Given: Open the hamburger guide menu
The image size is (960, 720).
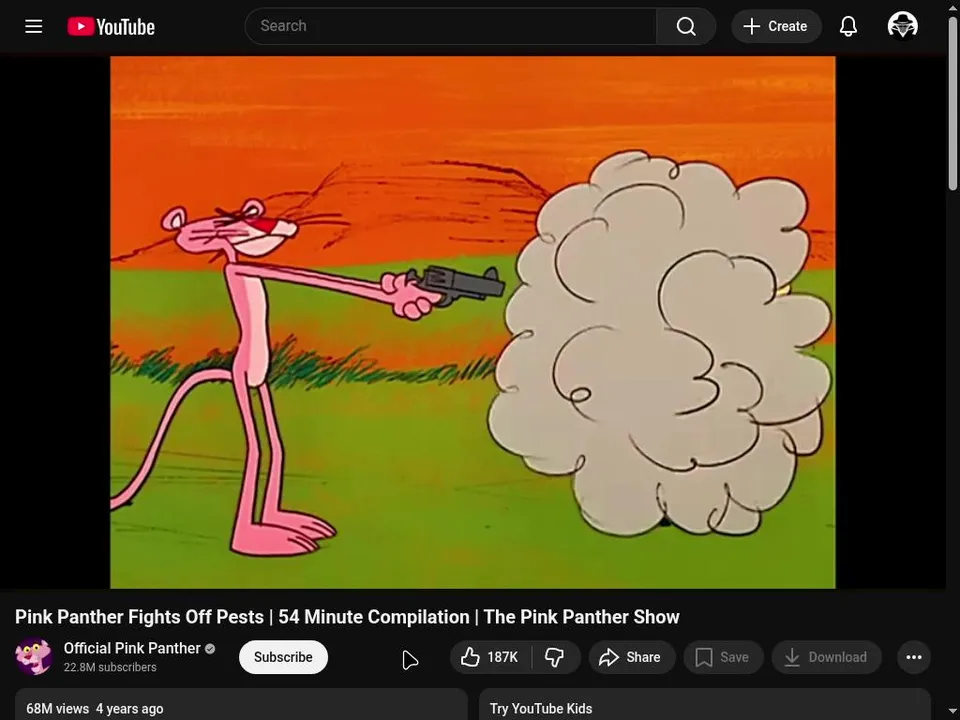Looking at the screenshot, I should tap(34, 26).
